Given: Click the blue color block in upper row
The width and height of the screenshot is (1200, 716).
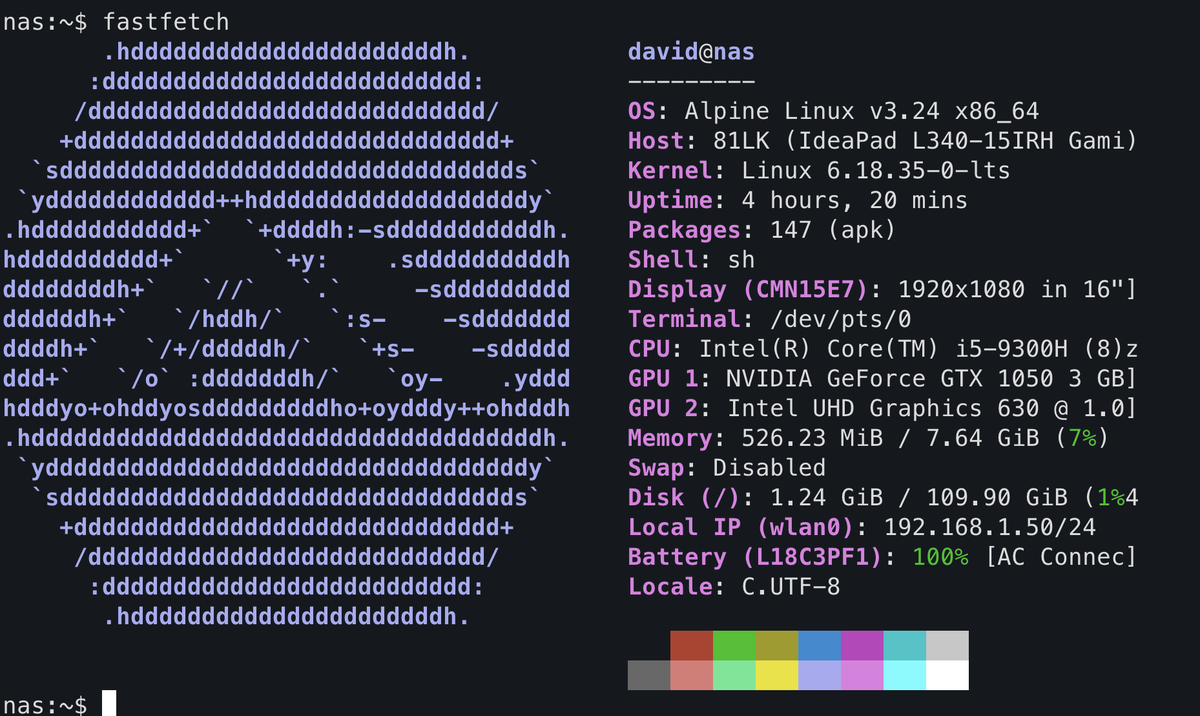Looking at the screenshot, I should tap(820, 645).
